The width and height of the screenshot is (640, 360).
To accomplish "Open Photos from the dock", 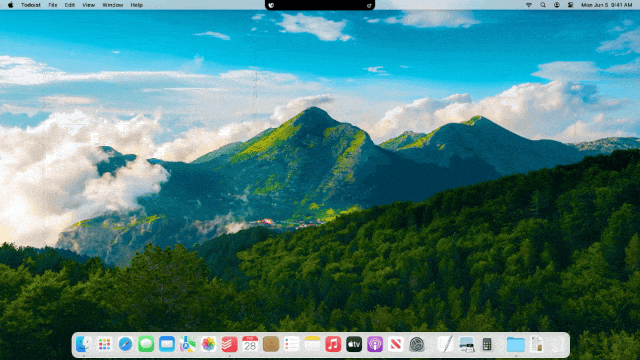I will (x=209, y=344).
